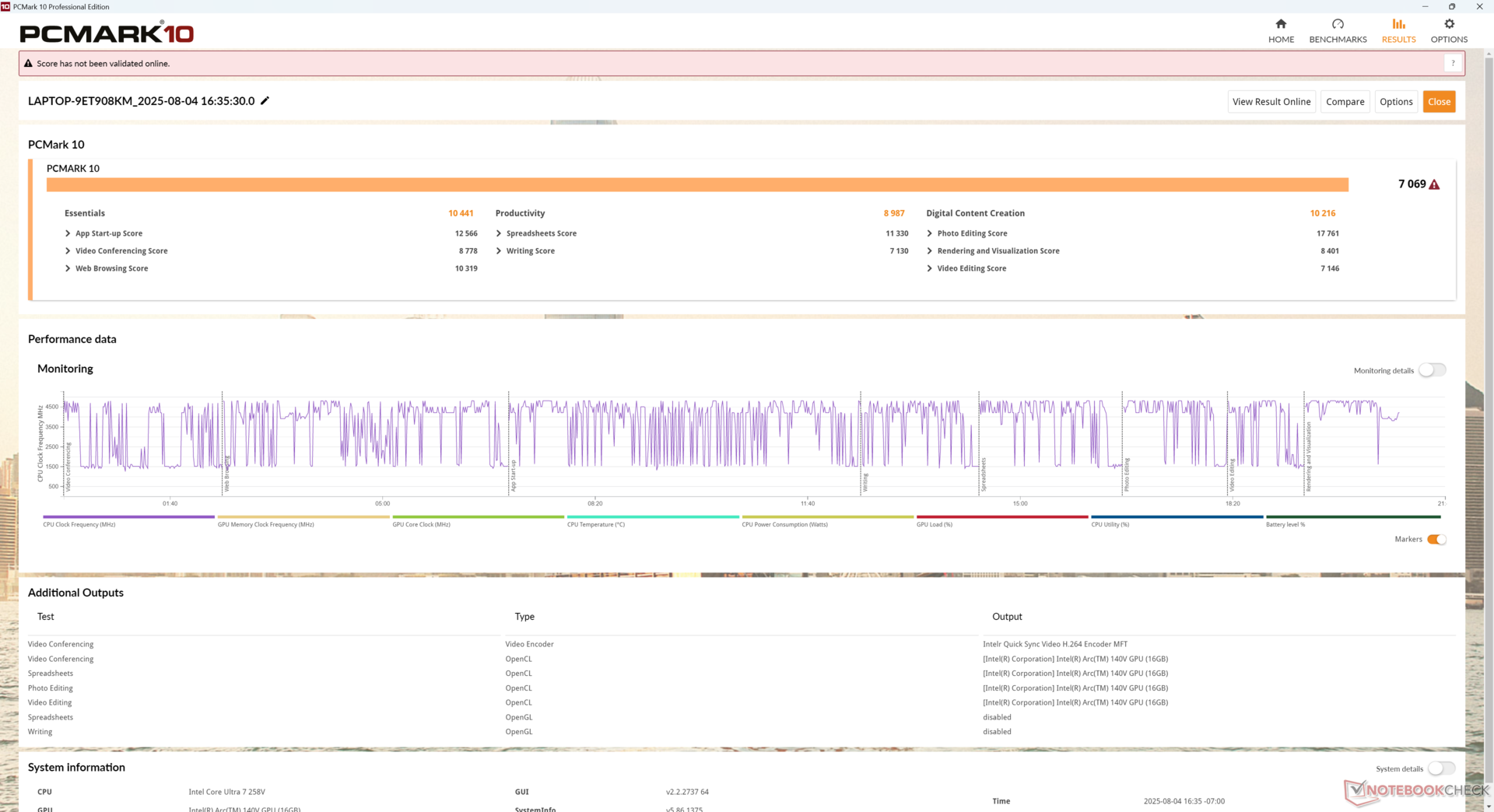Open the RESULTS tab
This screenshot has height=812, width=1494.
1398,31
